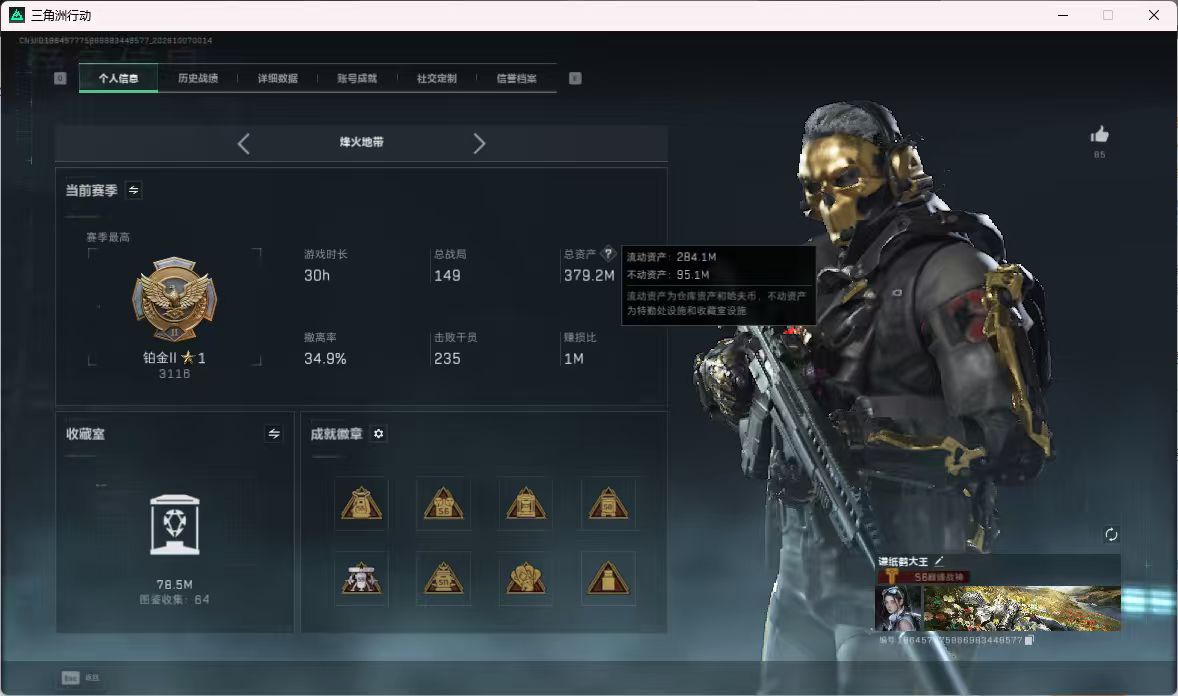Click the 不动资产 95.1M tooltip line
This screenshot has height=696, width=1178.
click(x=668, y=275)
